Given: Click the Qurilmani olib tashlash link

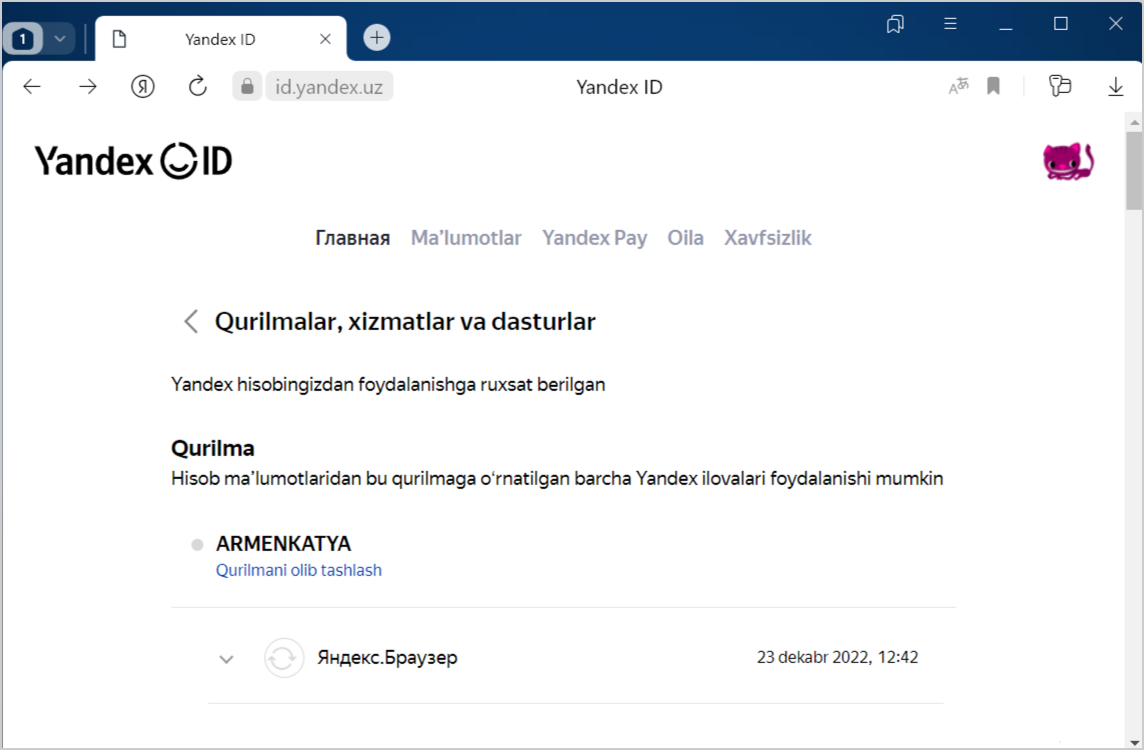Looking at the screenshot, I should click(299, 570).
